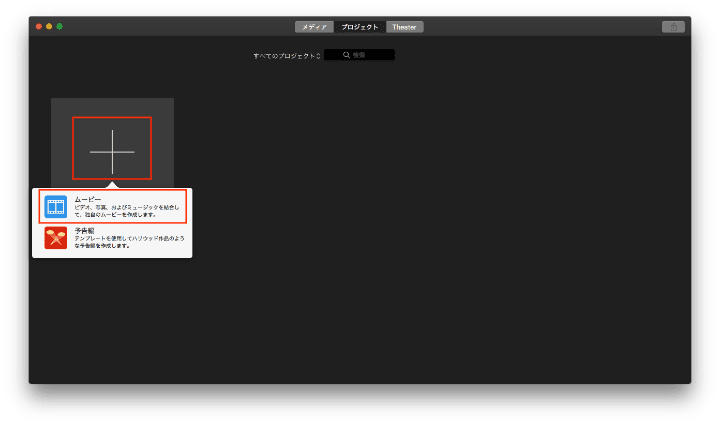
Task: Open the Theater tab
Action: (x=405, y=27)
